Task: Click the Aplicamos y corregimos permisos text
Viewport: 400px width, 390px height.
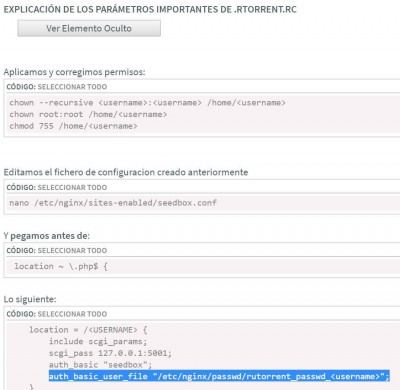Action: 74,72
